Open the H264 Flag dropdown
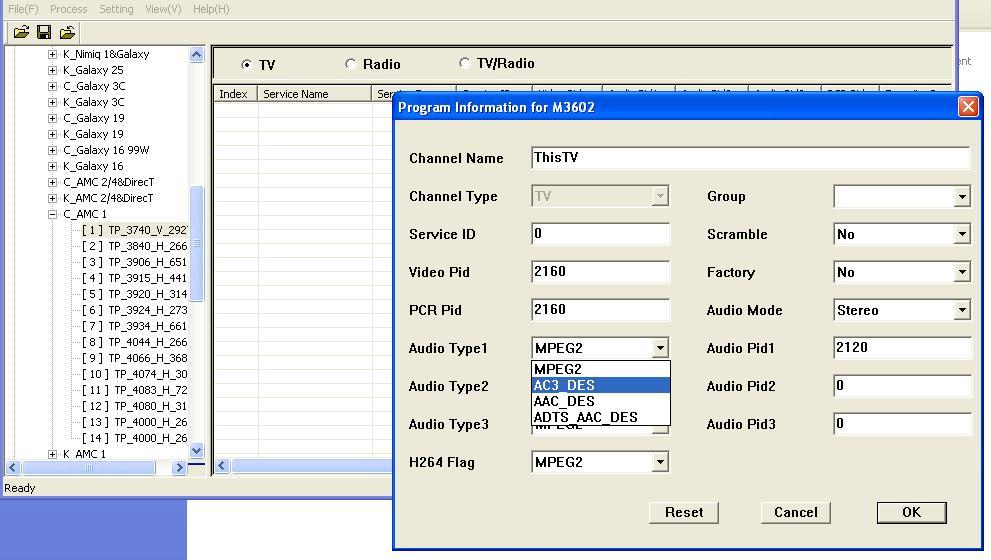 coord(660,462)
